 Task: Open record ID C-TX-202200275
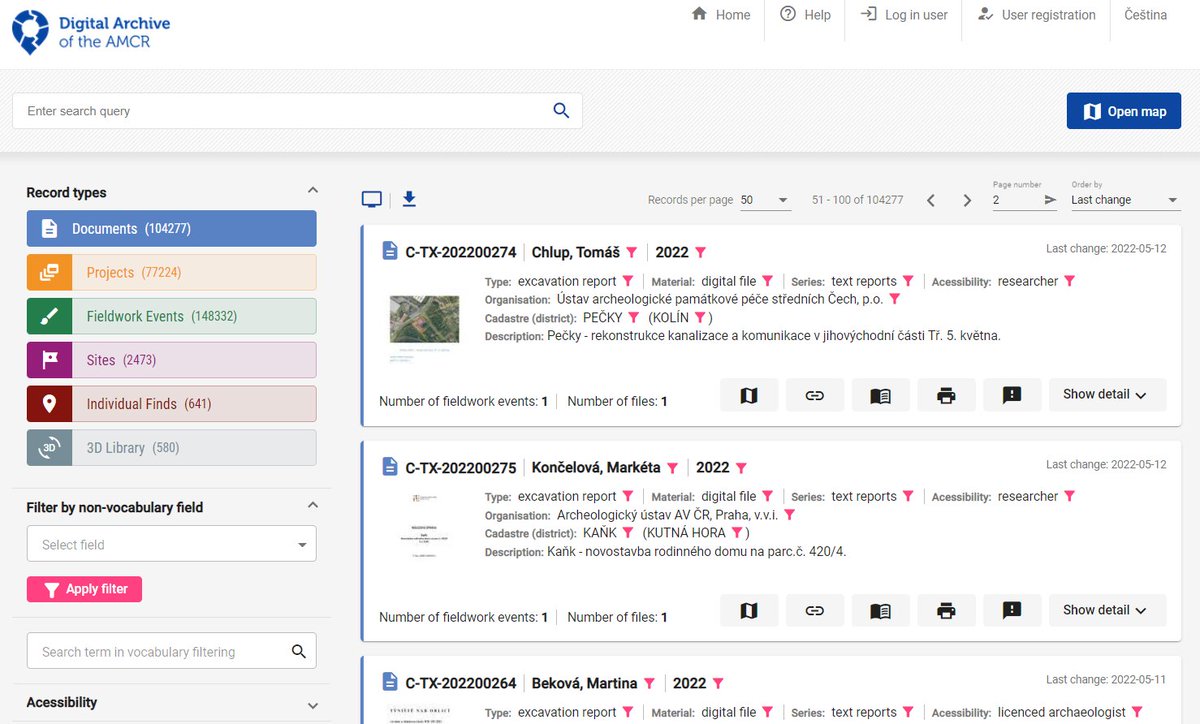pos(461,468)
